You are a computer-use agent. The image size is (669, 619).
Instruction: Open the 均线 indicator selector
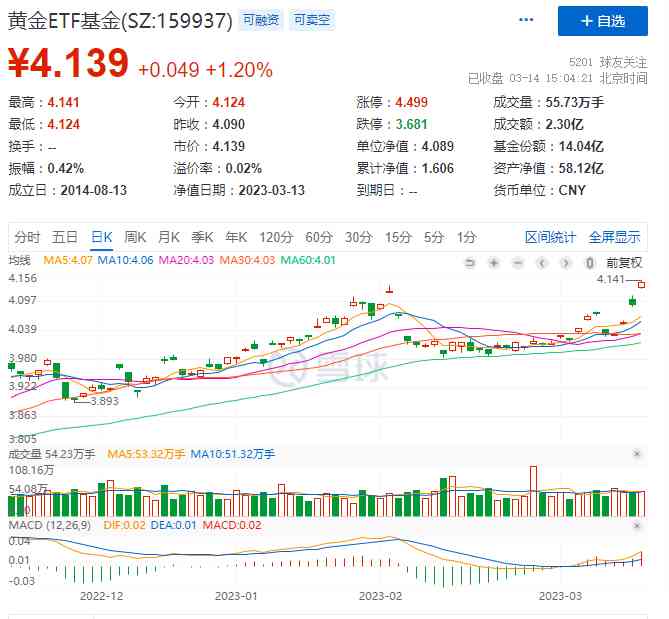[x=20, y=262]
